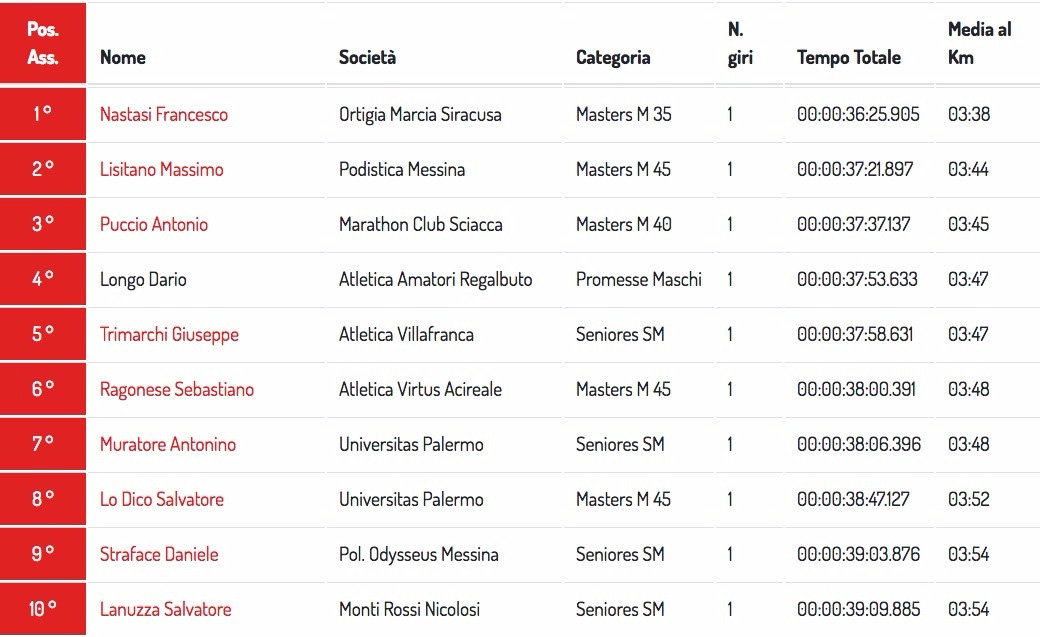This screenshot has height=637, width=1040.
Task: Click the Pos. Ass. column header
Action: click(43, 43)
